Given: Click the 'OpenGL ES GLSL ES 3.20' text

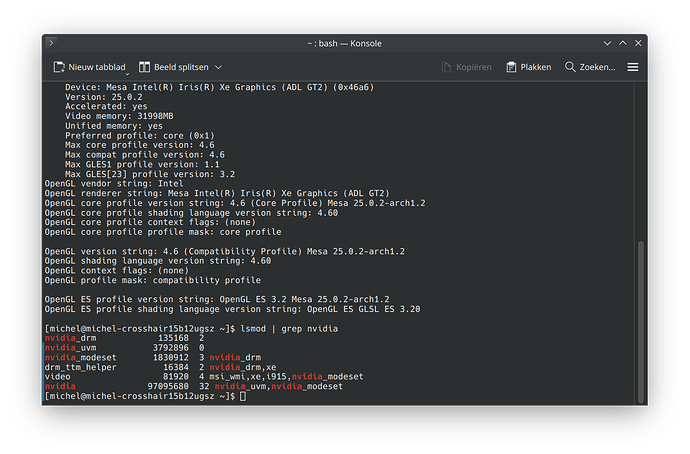Looking at the screenshot, I should pyautogui.click(x=363, y=309).
